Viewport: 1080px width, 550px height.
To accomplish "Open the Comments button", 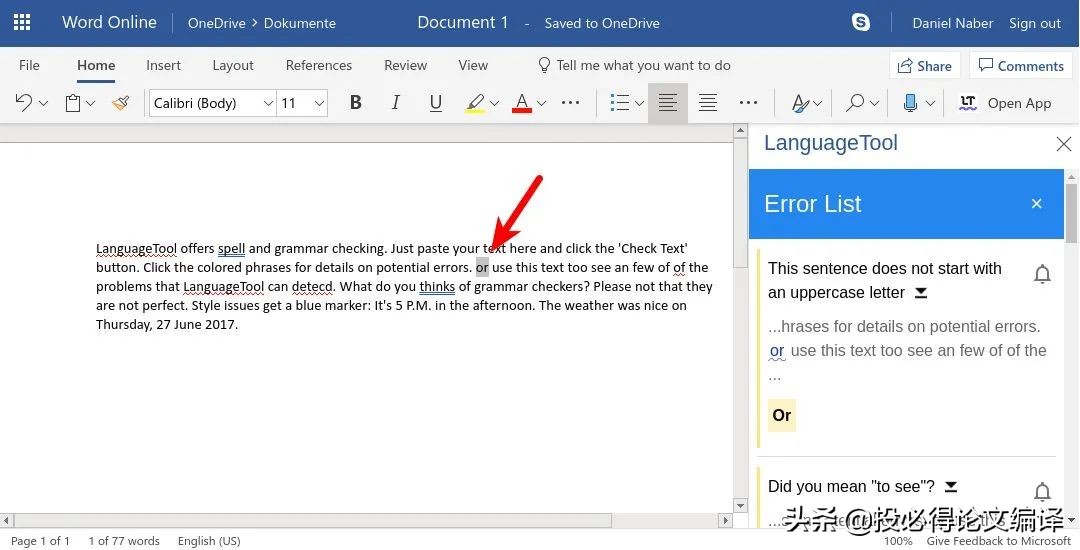I will pyautogui.click(x=1021, y=66).
